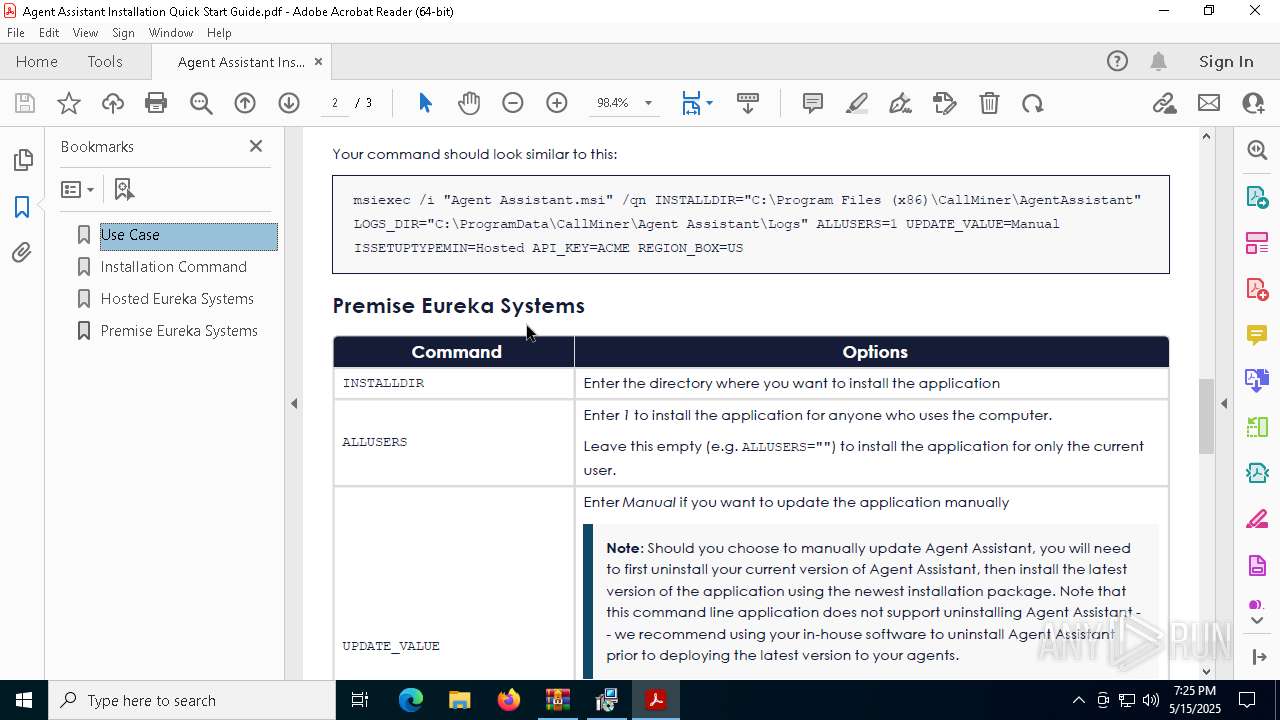Zoom in with the plus icon

pos(557,103)
